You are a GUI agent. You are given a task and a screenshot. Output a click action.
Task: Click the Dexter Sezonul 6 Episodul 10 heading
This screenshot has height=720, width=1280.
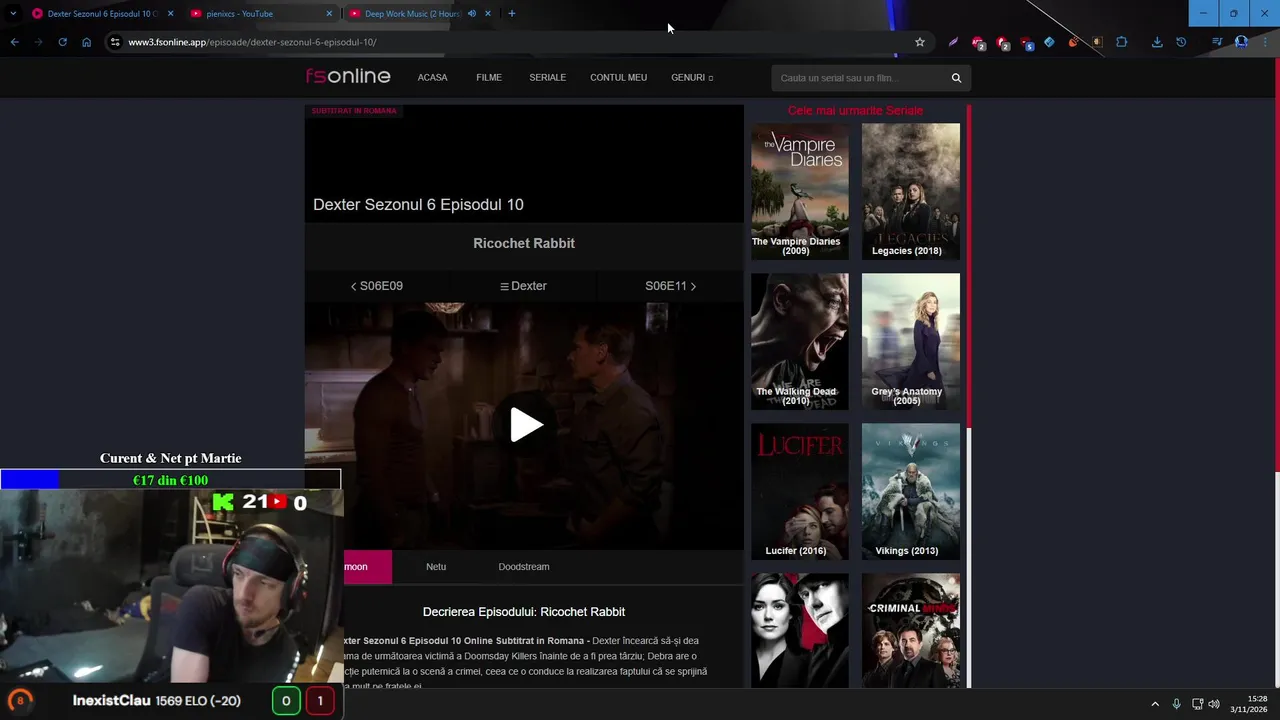point(418,204)
